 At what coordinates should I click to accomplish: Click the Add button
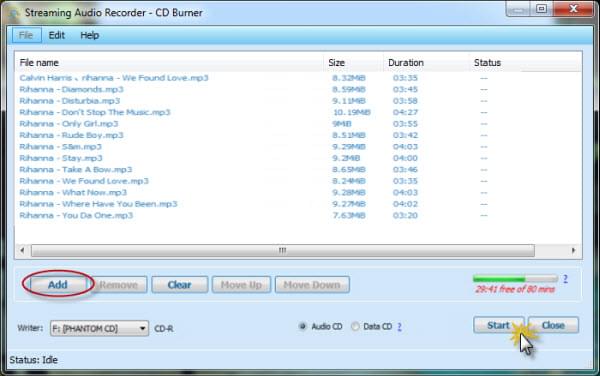pos(58,285)
